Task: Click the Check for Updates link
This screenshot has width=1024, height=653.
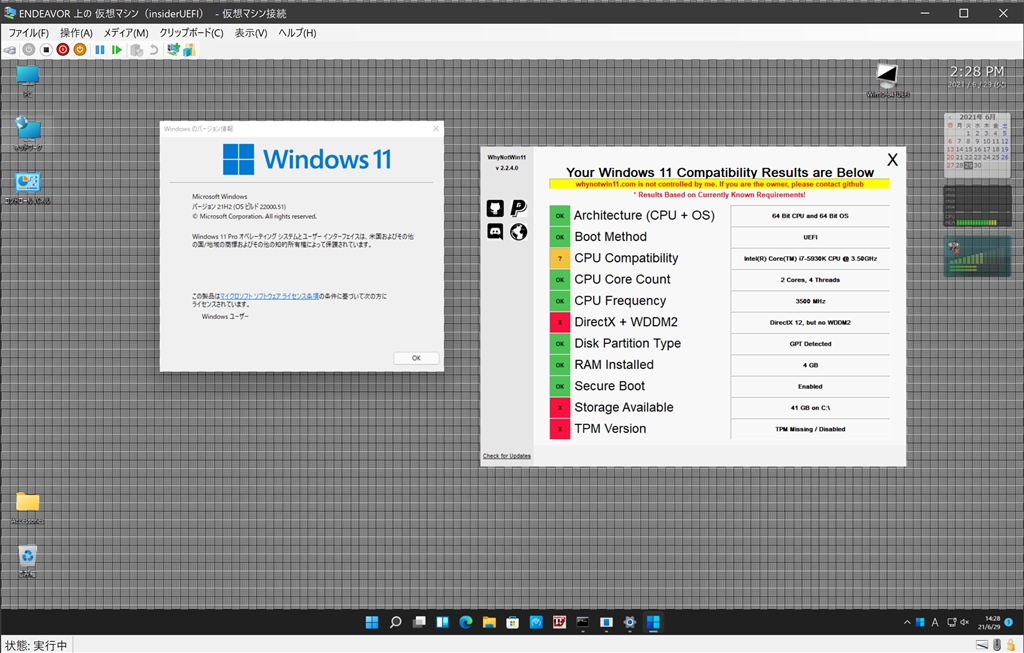Action: pyautogui.click(x=507, y=456)
